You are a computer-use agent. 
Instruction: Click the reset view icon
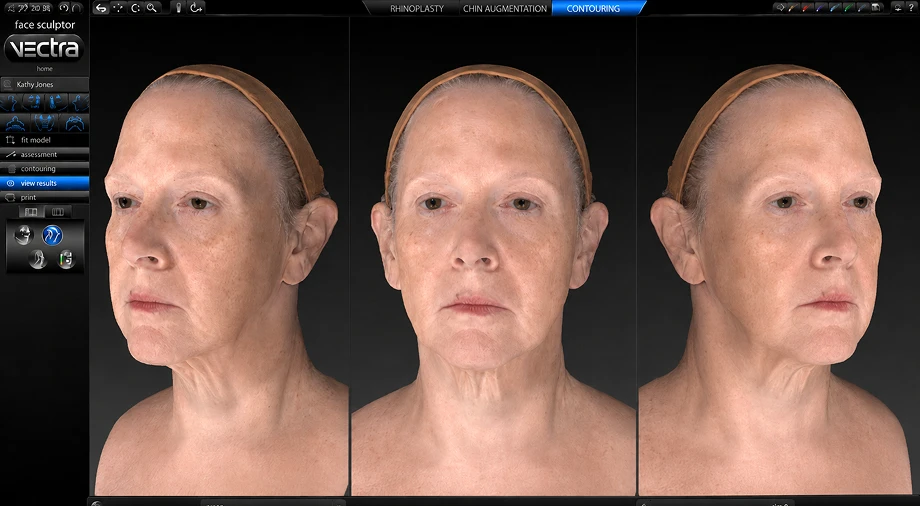pyautogui.click(x=196, y=8)
